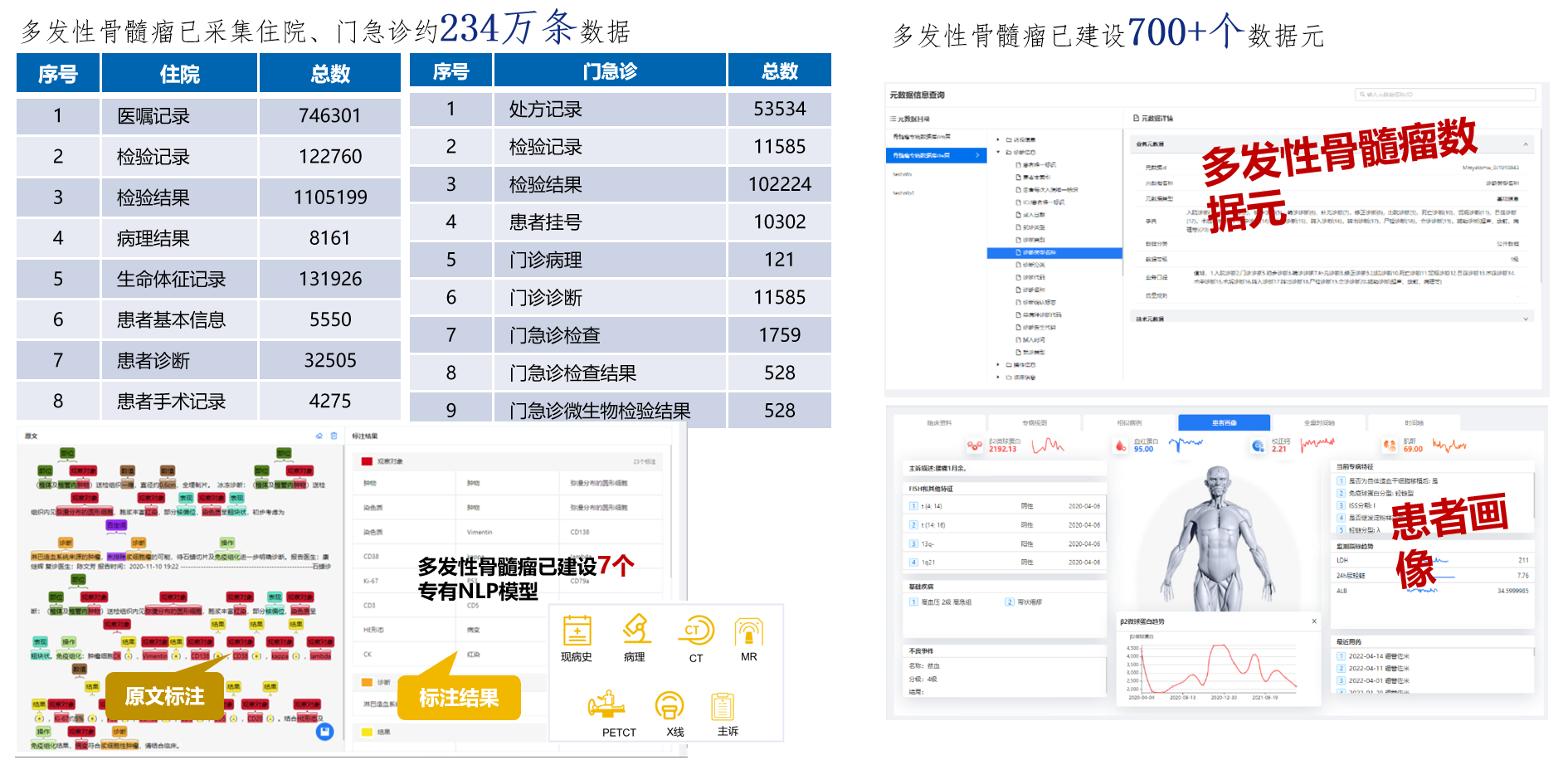1568x760 pixels.
Task: Open the CT scan icon
Action: (697, 631)
